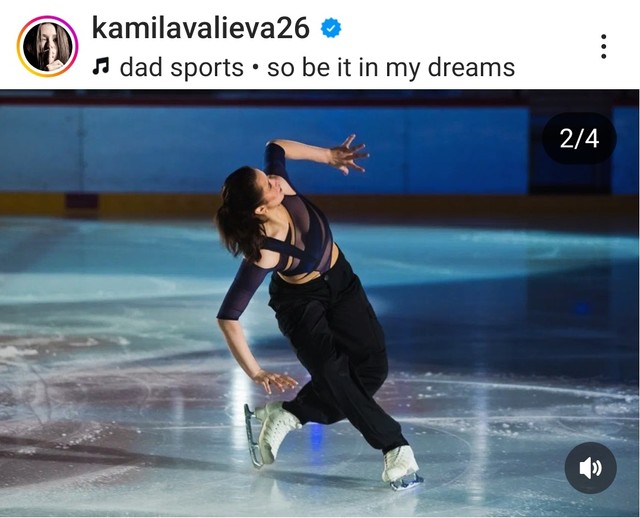Open the kamilavalieva26 profile via username
640x518 pixels.
(201, 28)
